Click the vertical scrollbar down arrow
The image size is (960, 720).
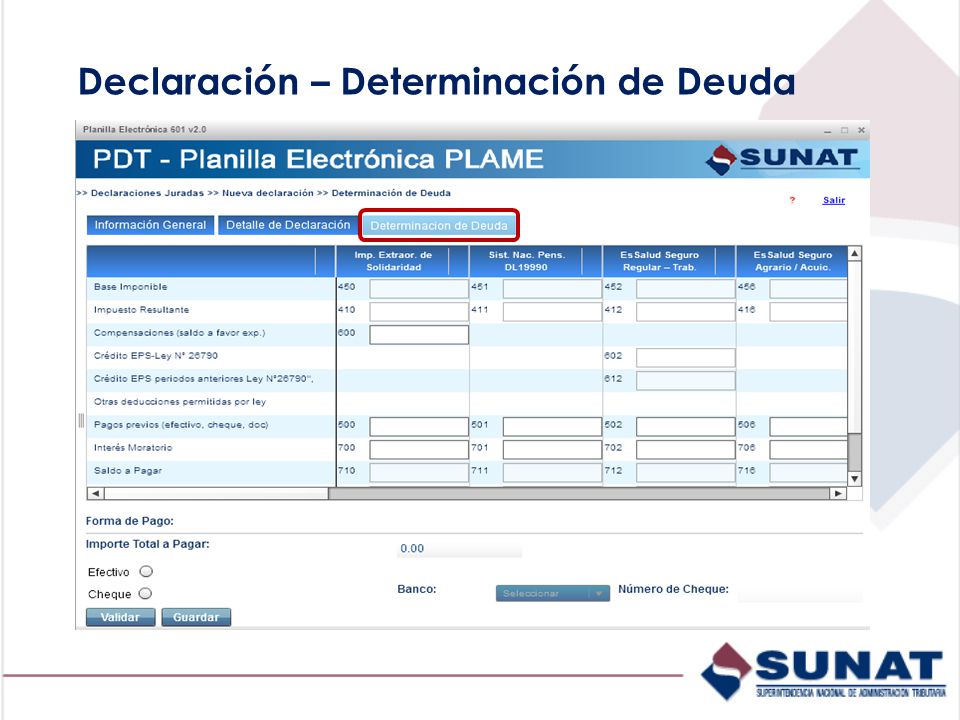855,479
